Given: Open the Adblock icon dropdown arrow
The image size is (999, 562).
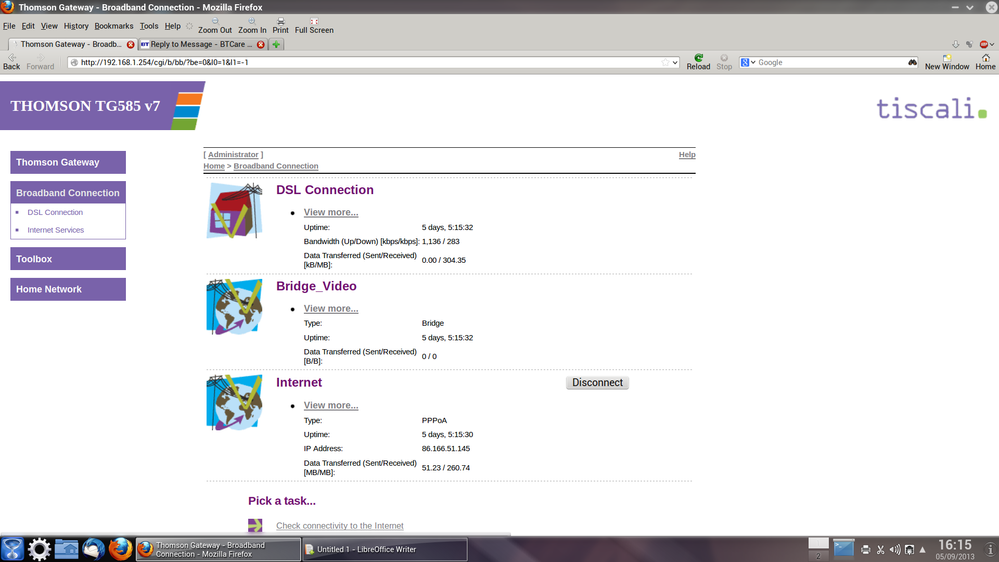Looking at the screenshot, I should [992, 44].
